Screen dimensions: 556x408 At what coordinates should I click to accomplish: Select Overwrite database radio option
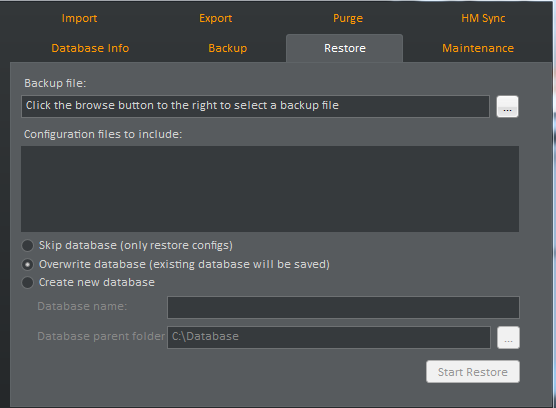(x=28, y=264)
